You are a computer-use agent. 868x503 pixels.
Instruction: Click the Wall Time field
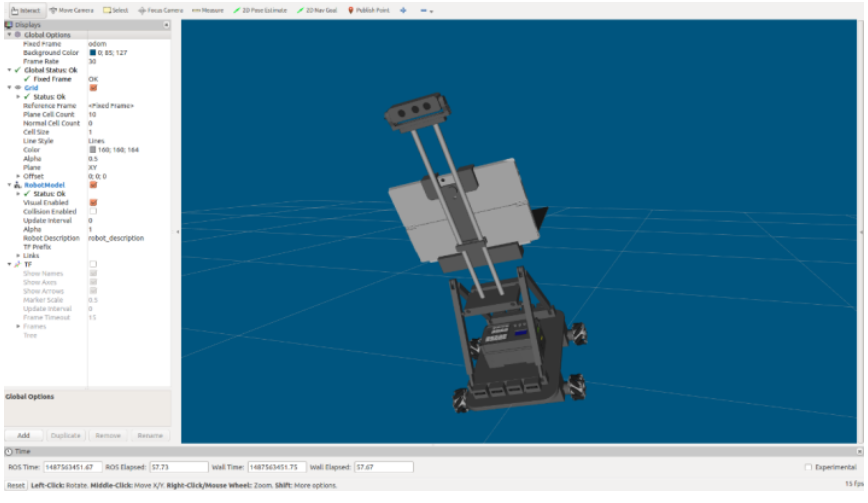[x=277, y=468]
